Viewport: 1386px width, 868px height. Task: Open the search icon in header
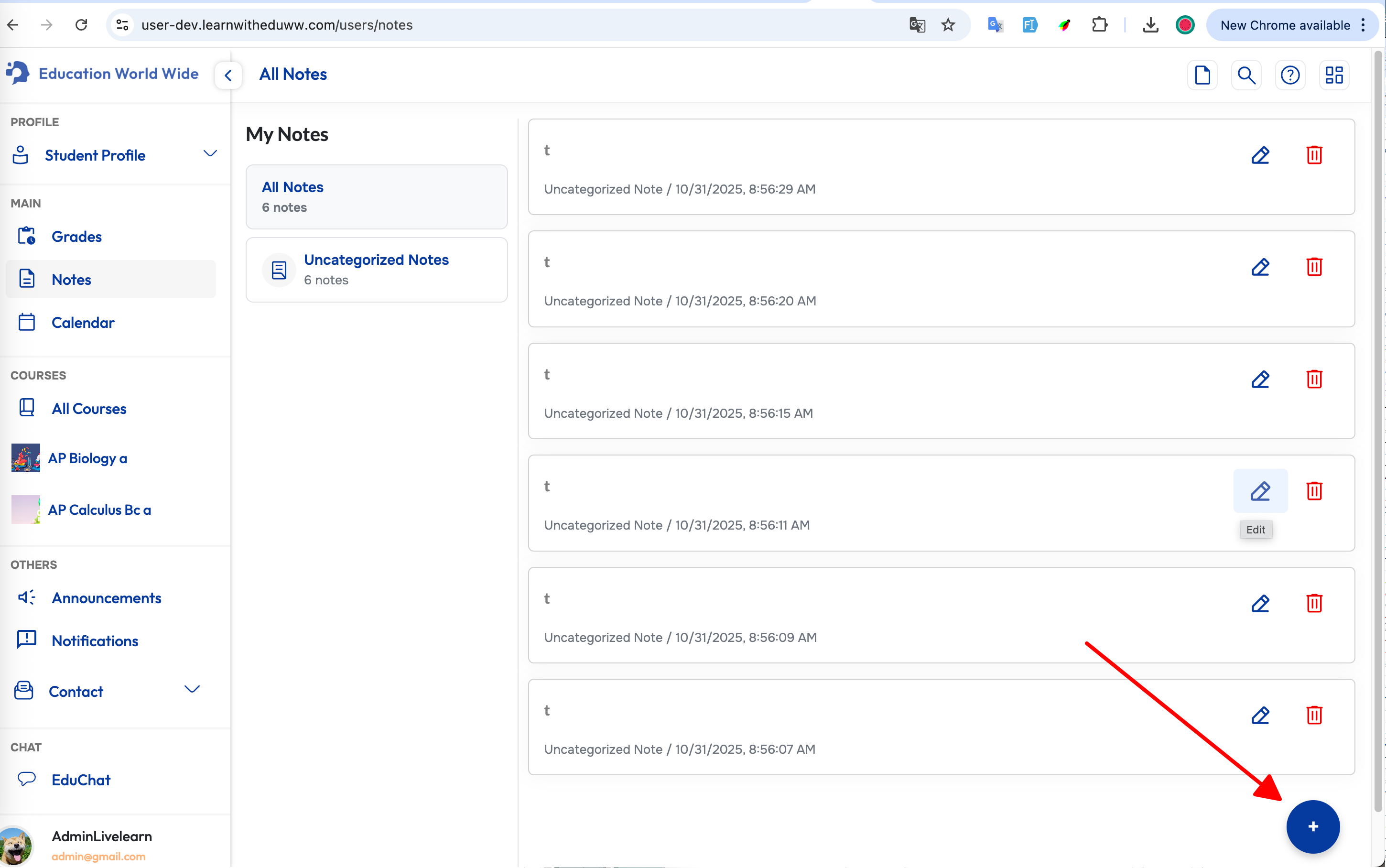coord(1246,75)
